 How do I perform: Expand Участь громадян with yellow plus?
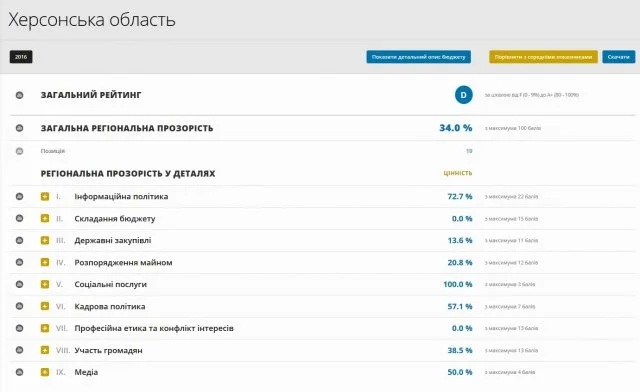(45, 350)
